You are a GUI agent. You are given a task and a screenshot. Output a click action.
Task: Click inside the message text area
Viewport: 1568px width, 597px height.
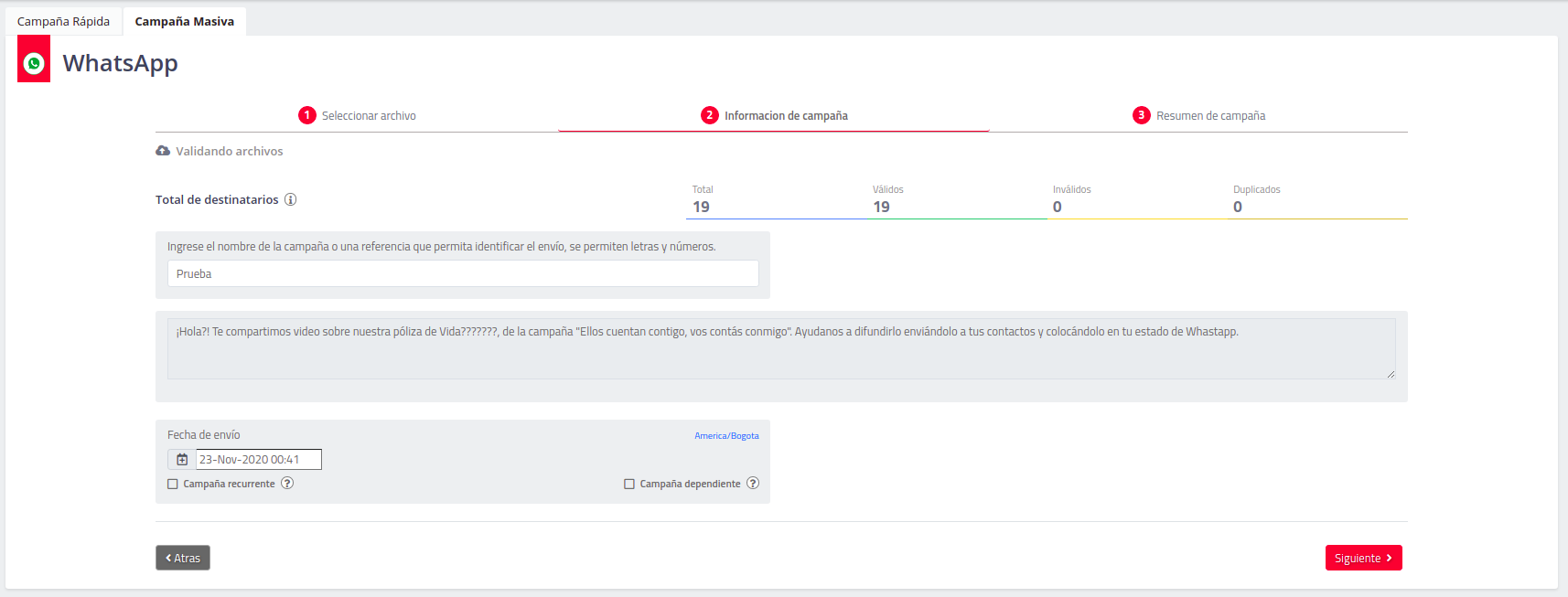click(x=781, y=348)
